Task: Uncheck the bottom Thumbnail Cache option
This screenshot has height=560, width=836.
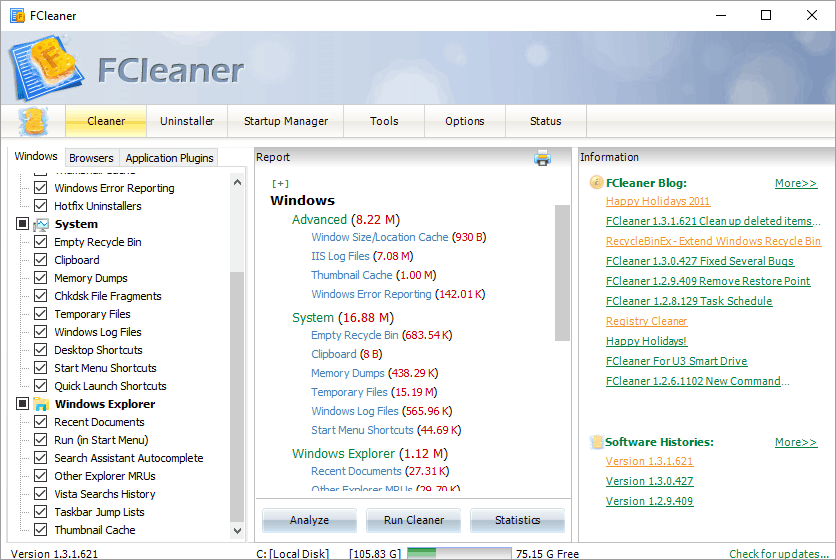Action: [x=41, y=530]
